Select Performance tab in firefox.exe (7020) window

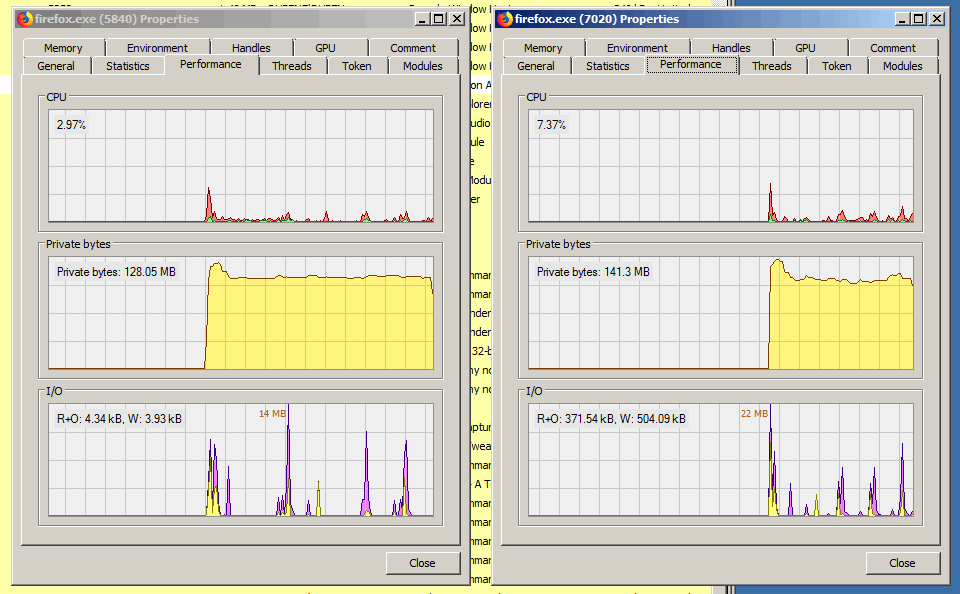click(691, 64)
